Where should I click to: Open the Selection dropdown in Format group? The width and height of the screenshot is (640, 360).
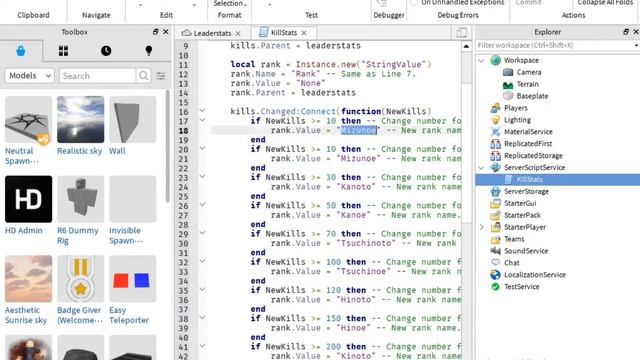point(230,4)
